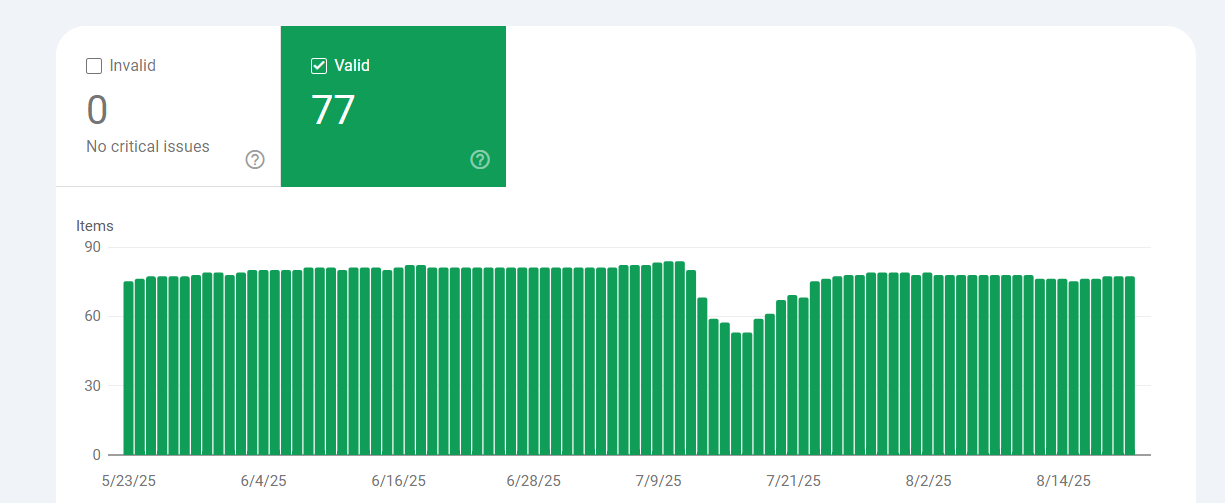Click the bar above 7/21/25 label
This screenshot has width=1225, height=503.
tap(793, 375)
